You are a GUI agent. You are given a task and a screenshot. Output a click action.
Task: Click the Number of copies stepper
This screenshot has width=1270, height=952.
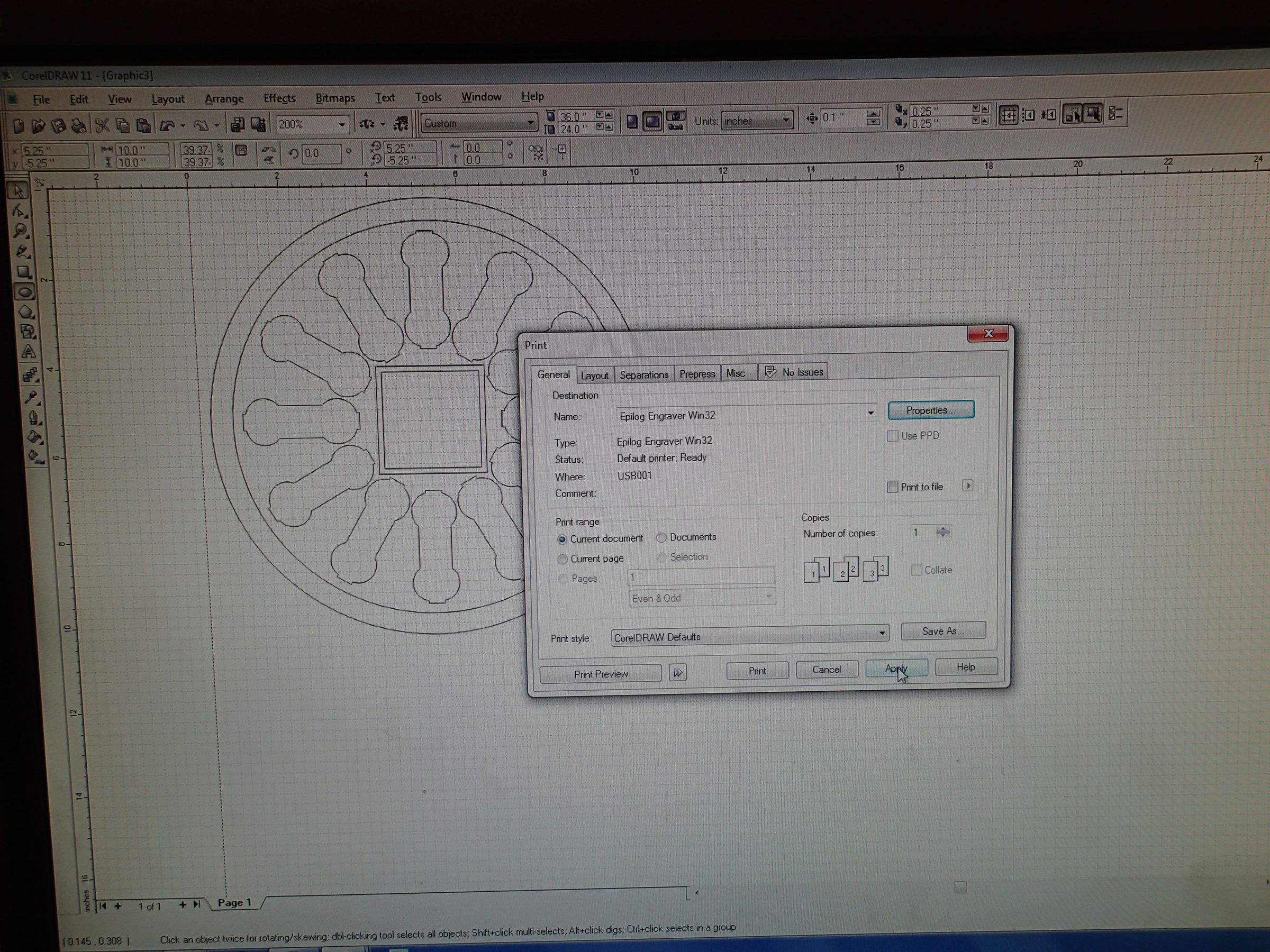tap(942, 532)
